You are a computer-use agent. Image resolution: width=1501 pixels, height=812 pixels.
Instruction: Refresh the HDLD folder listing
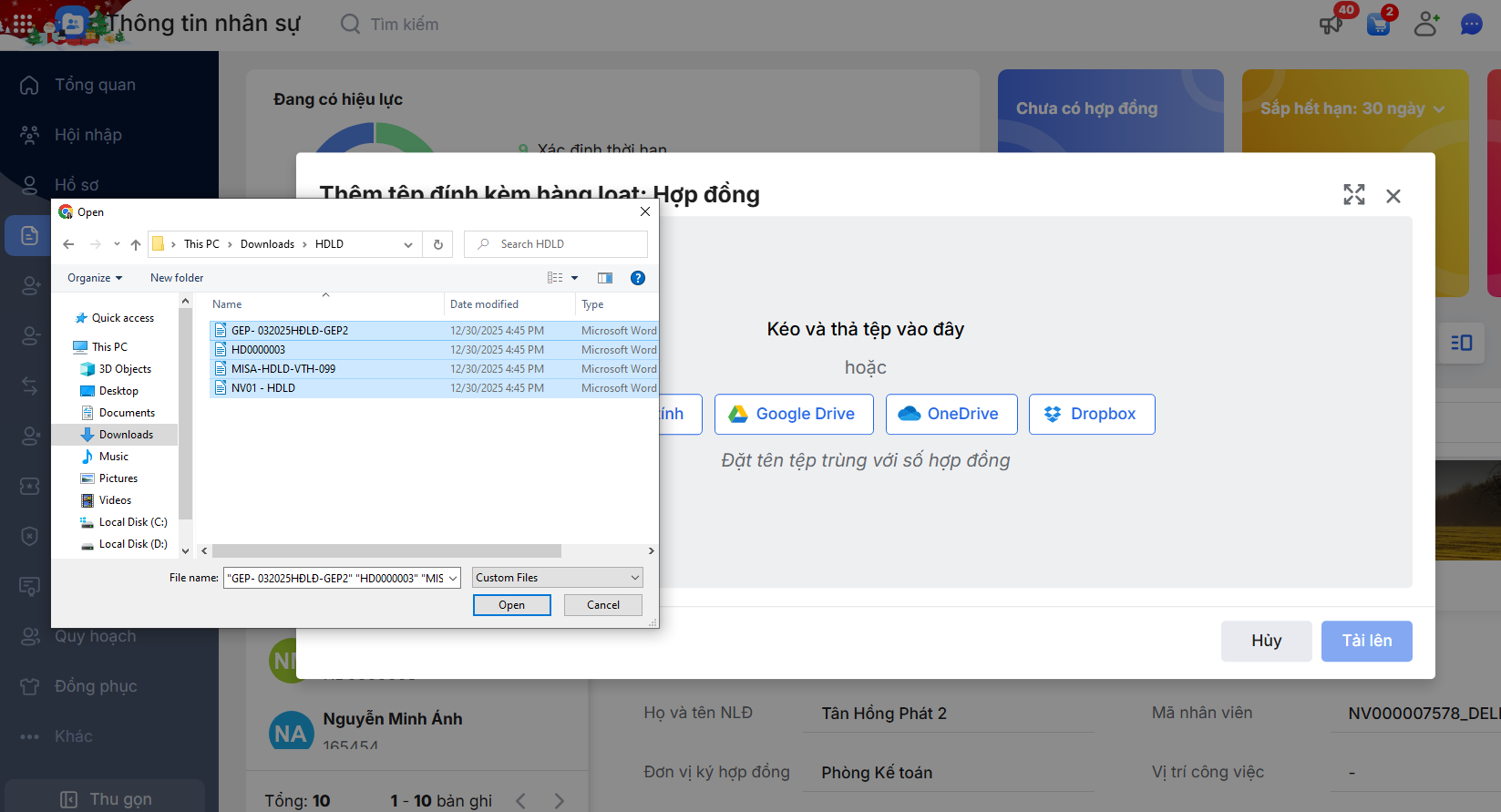[x=438, y=244]
